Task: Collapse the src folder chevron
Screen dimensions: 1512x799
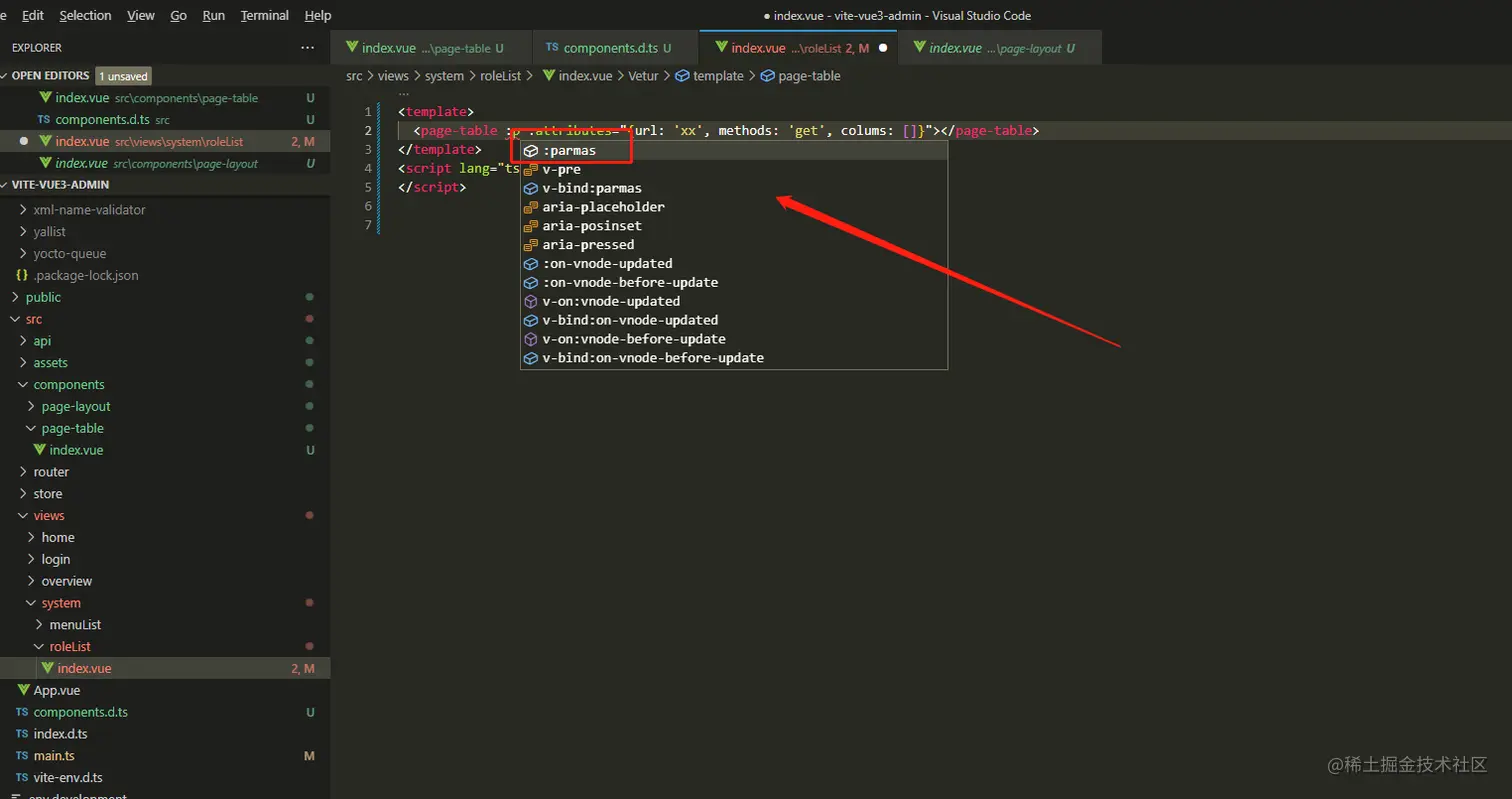Action: point(14,319)
